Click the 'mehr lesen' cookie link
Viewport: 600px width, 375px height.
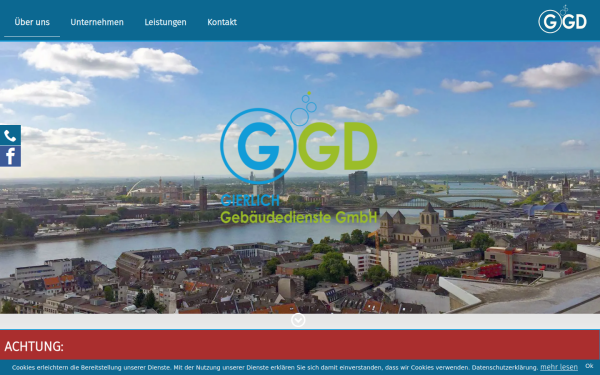coord(559,367)
